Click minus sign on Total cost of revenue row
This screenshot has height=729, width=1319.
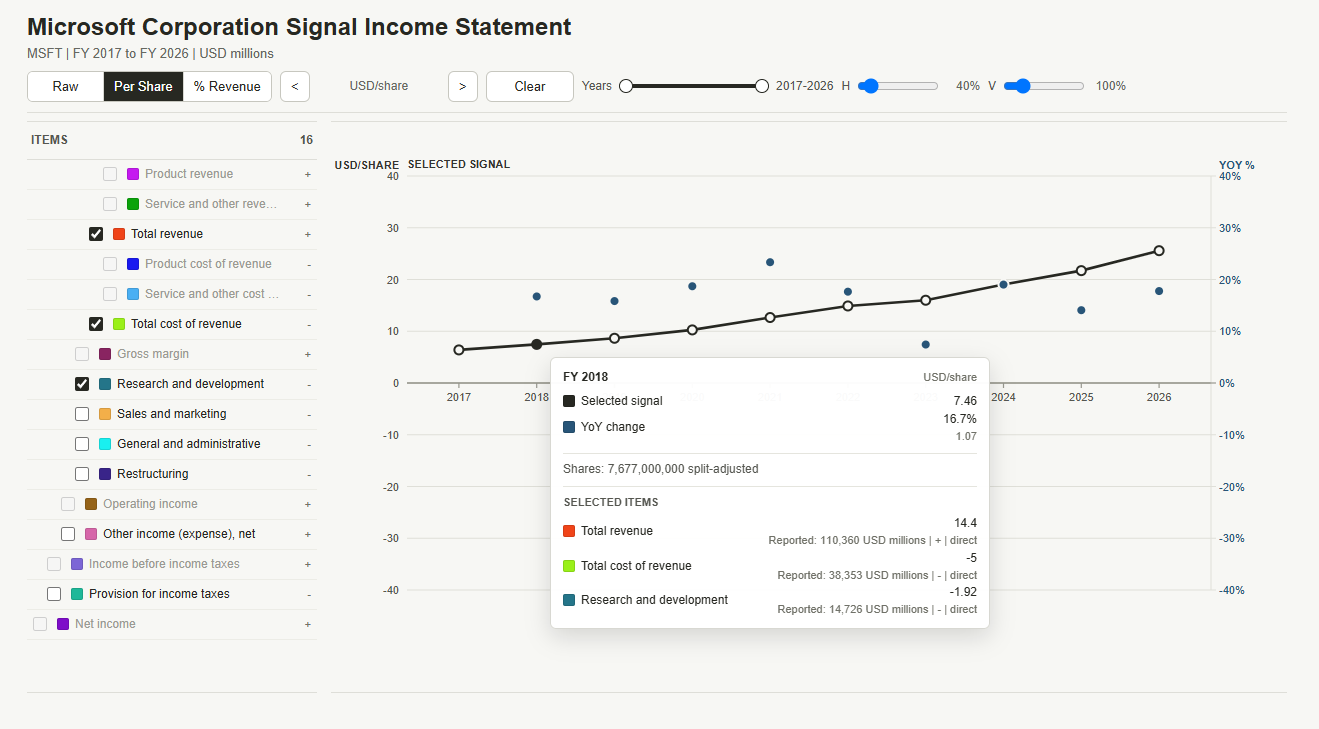click(309, 324)
